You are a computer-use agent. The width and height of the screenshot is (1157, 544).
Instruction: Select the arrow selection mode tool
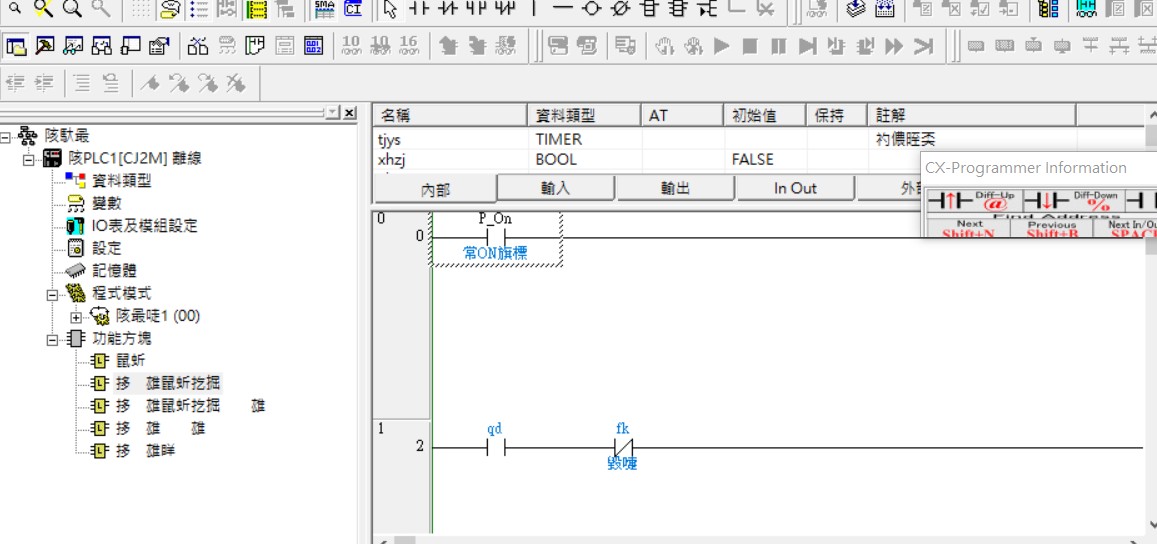pyautogui.click(x=390, y=10)
